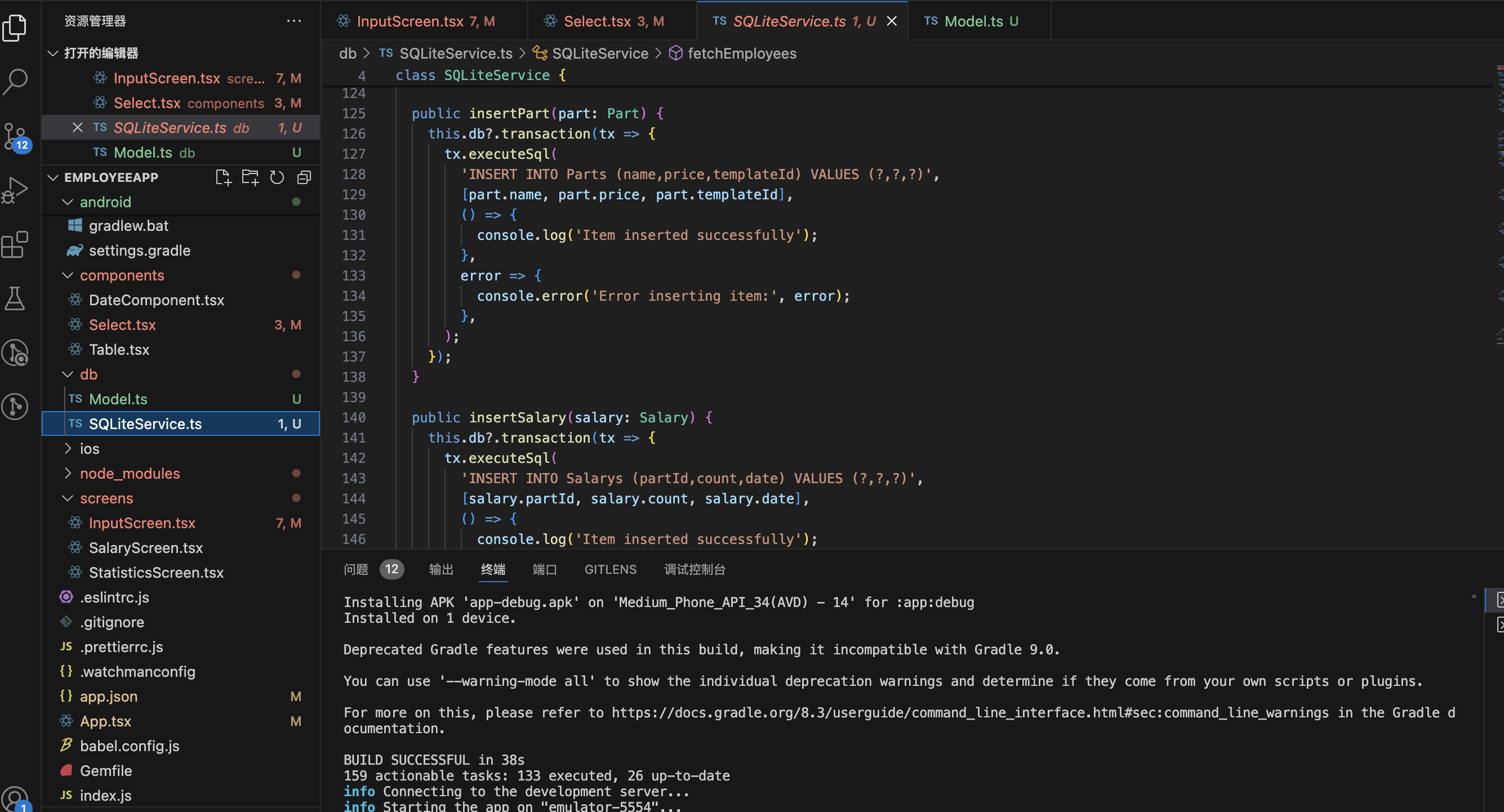Collapse the android folder

point(68,202)
